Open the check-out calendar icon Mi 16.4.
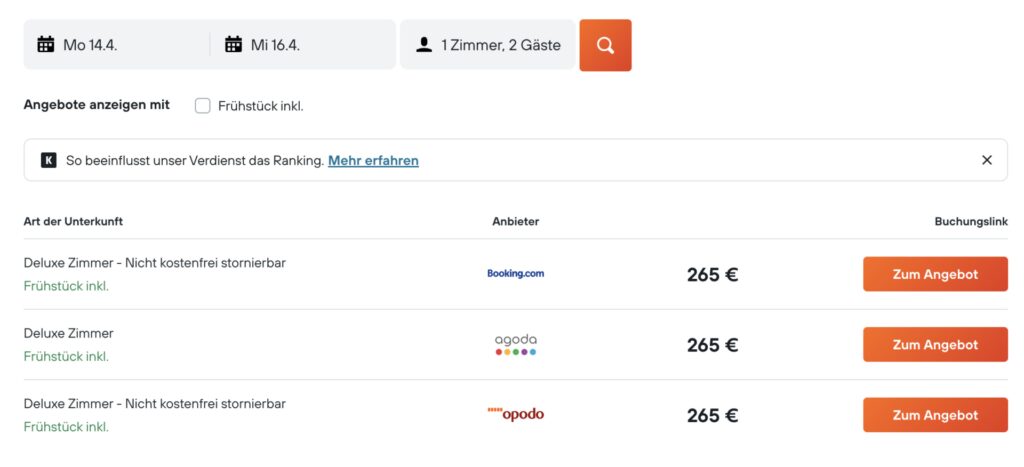The image size is (1024, 467). click(x=233, y=45)
